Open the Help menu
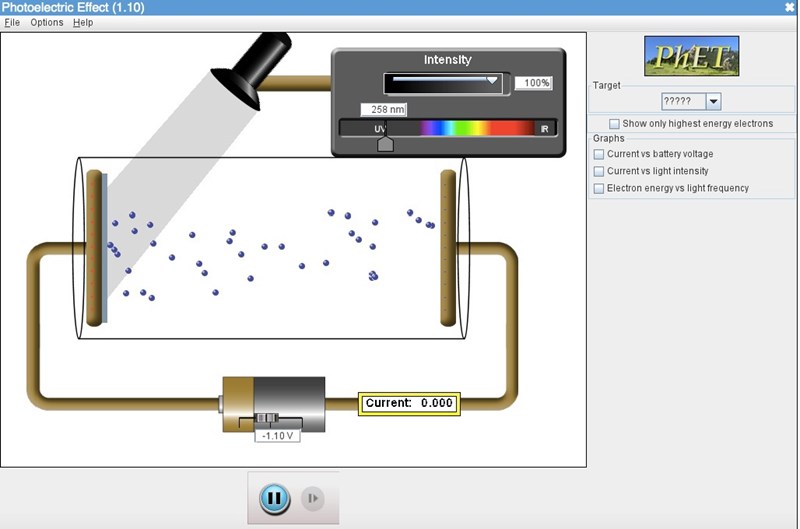800x529 pixels. coord(83,22)
